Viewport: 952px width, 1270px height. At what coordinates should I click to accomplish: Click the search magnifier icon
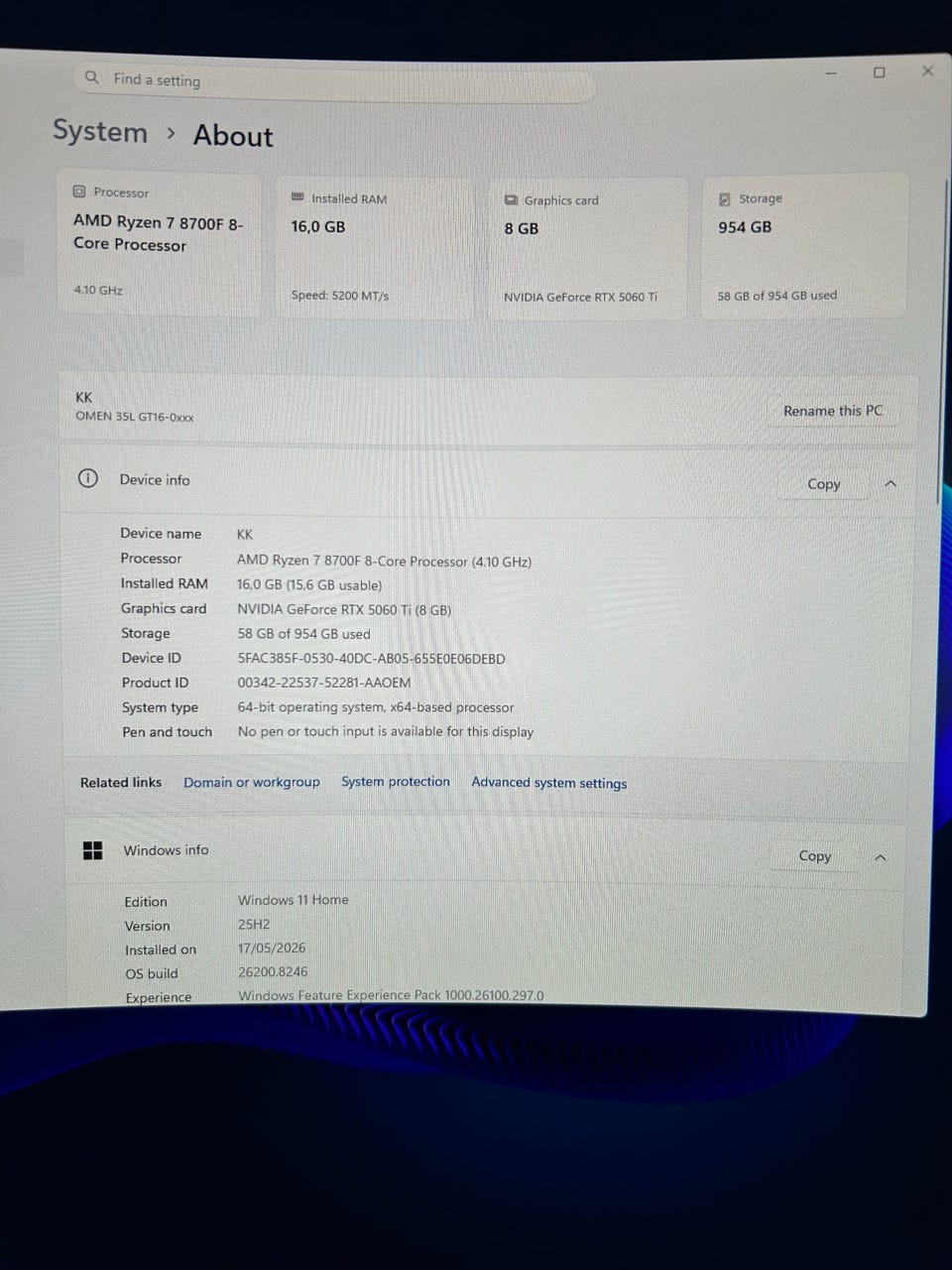click(x=92, y=76)
